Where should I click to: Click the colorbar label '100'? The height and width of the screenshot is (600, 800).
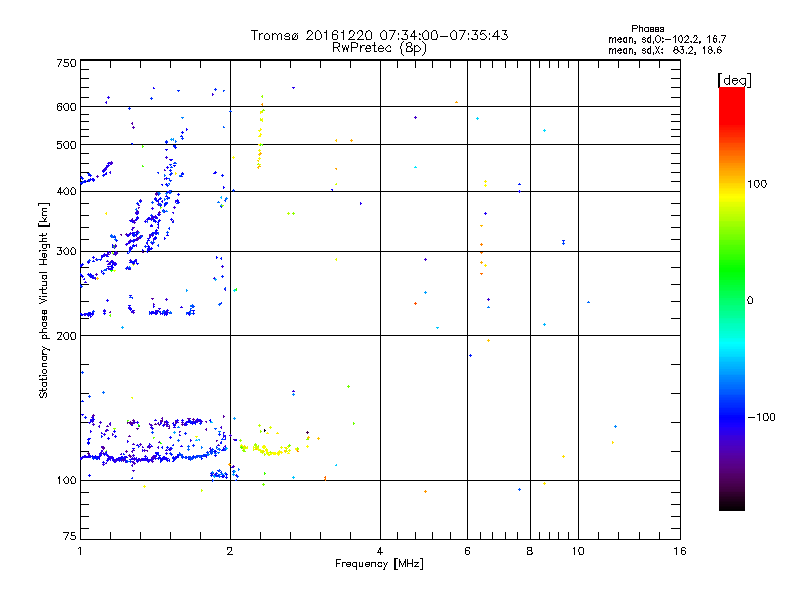point(757,184)
